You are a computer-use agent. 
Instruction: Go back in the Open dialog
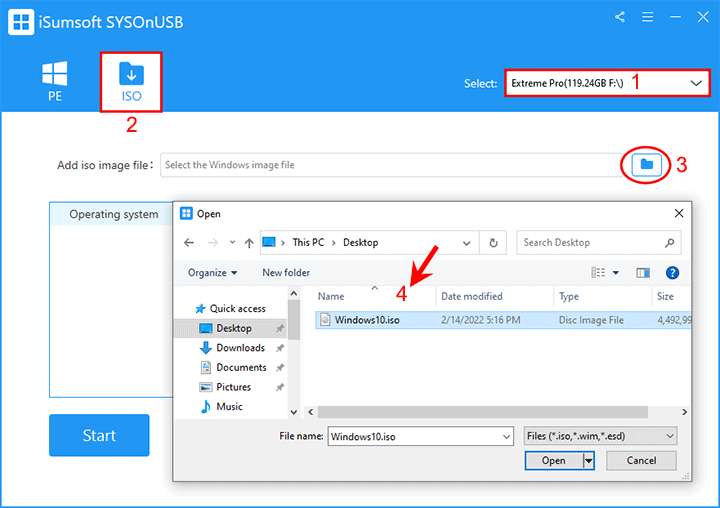(189, 243)
